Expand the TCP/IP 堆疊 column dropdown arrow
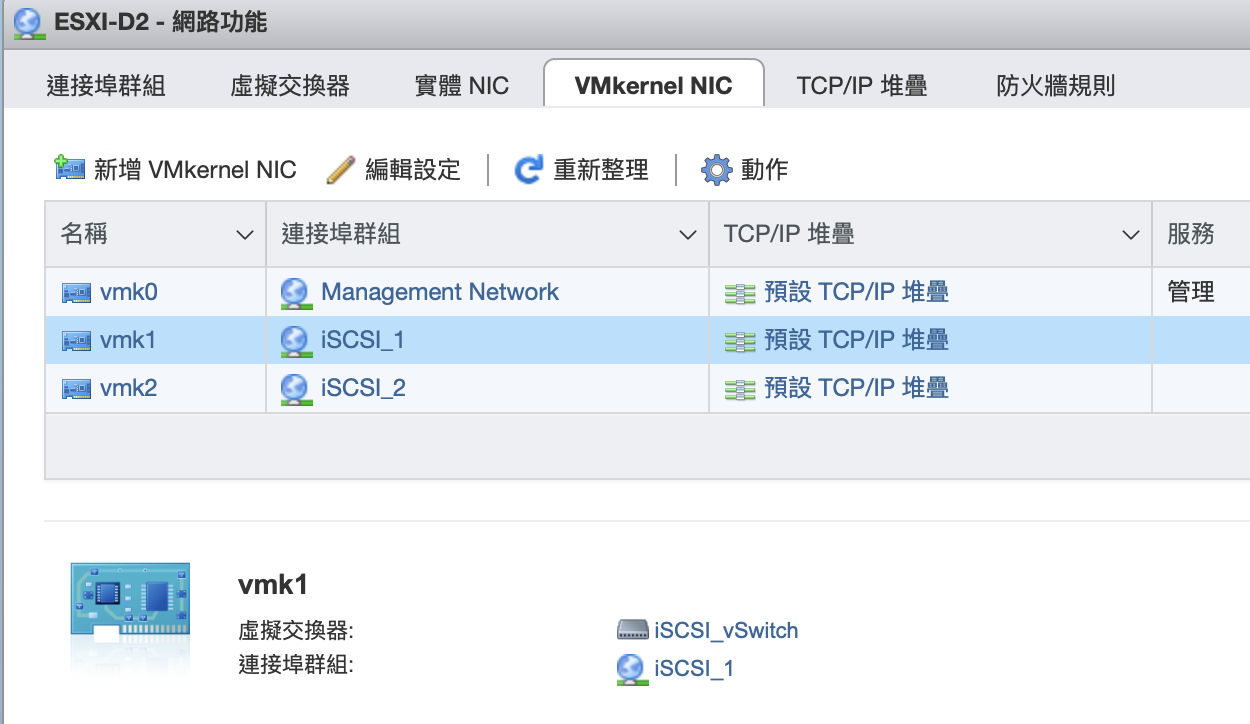The height and width of the screenshot is (724, 1250). click(x=1131, y=235)
